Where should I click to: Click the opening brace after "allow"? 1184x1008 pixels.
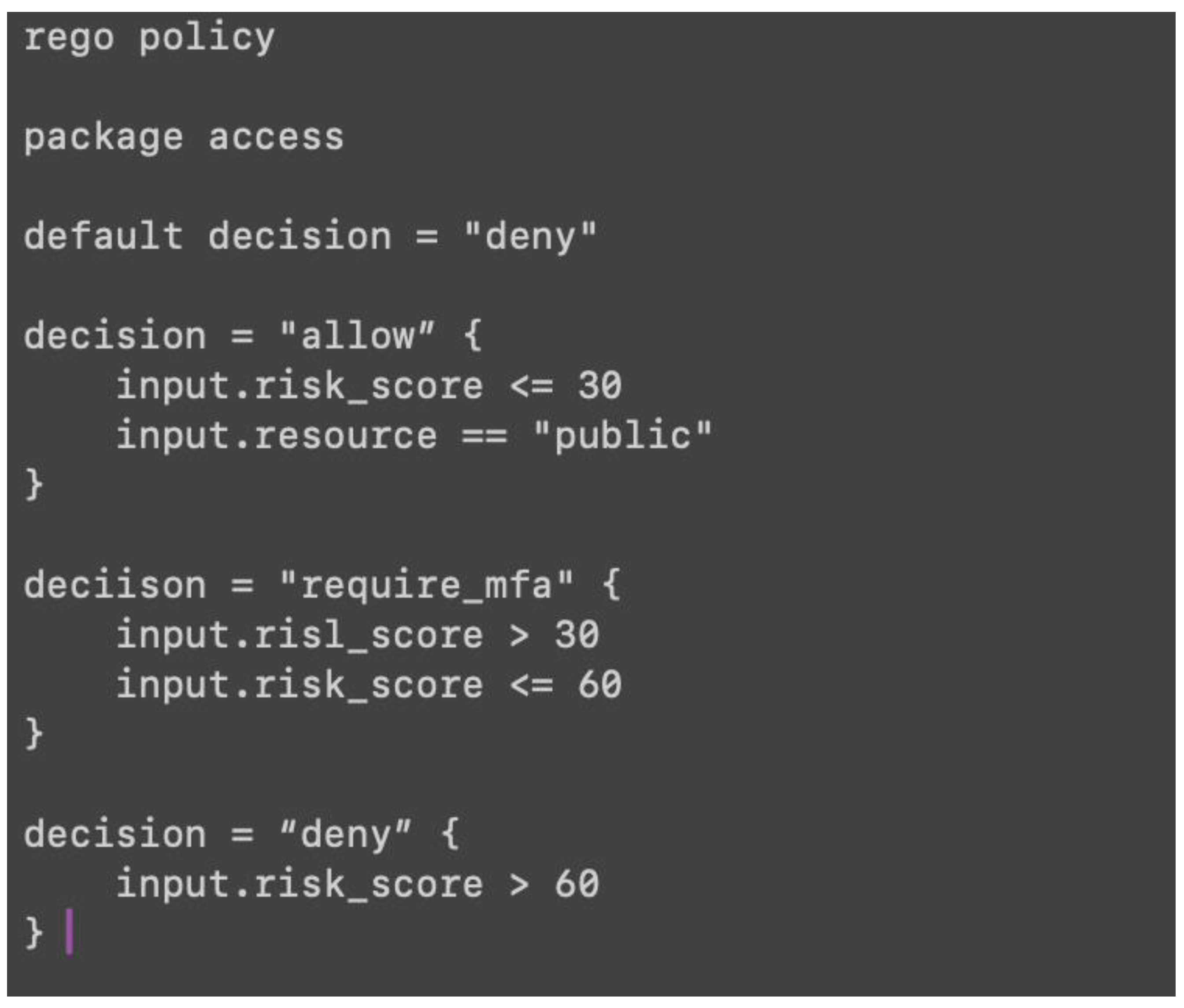[472, 336]
